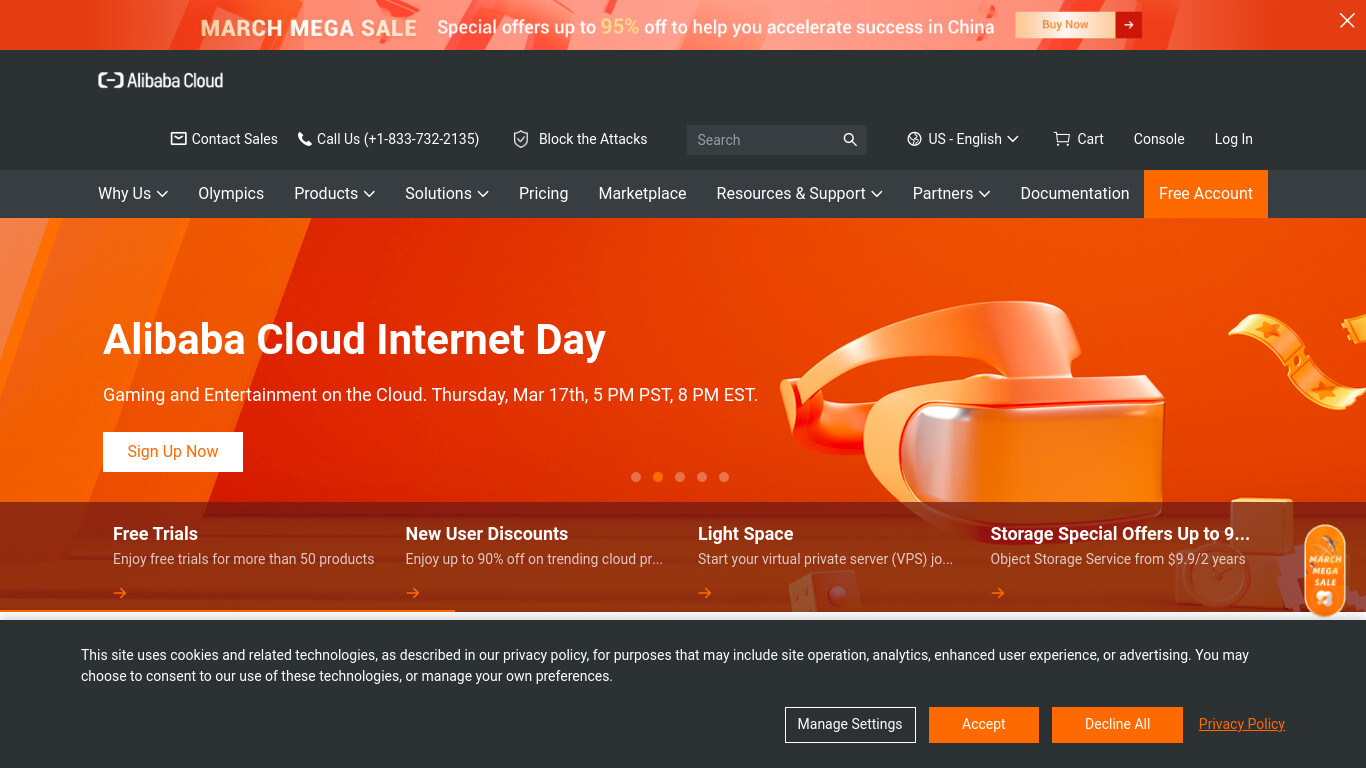Click Contact Sales
This screenshot has height=768, width=1366.
pyautogui.click(x=235, y=139)
